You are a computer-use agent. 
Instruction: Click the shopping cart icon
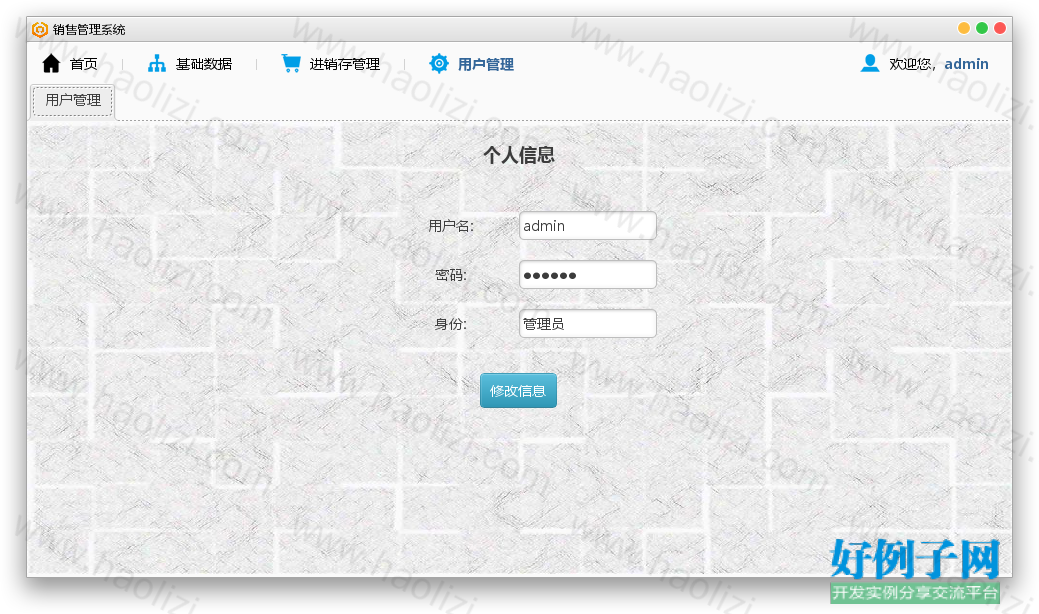pyautogui.click(x=291, y=63)
